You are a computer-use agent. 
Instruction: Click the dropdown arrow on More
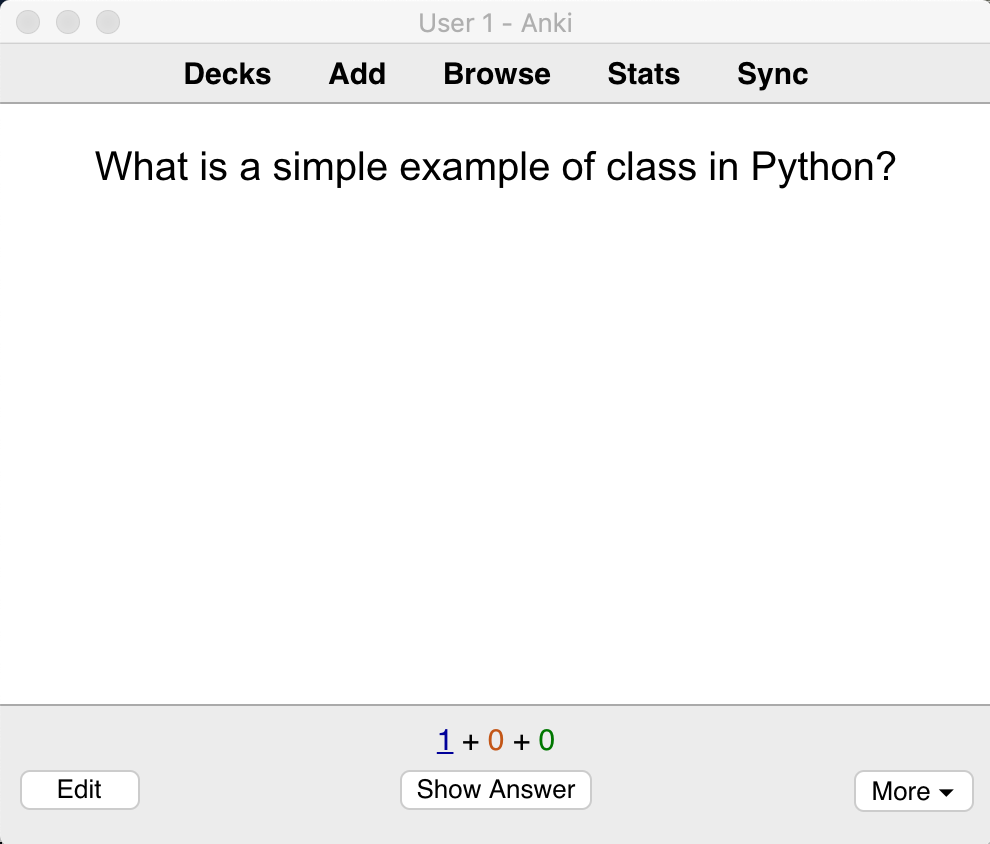coord(946,792)
